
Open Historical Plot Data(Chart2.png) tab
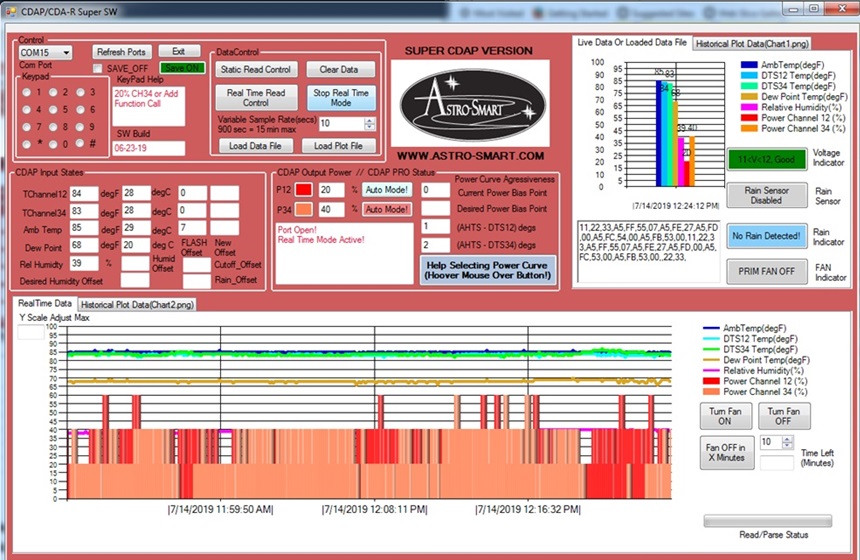(x=137, y=304)
